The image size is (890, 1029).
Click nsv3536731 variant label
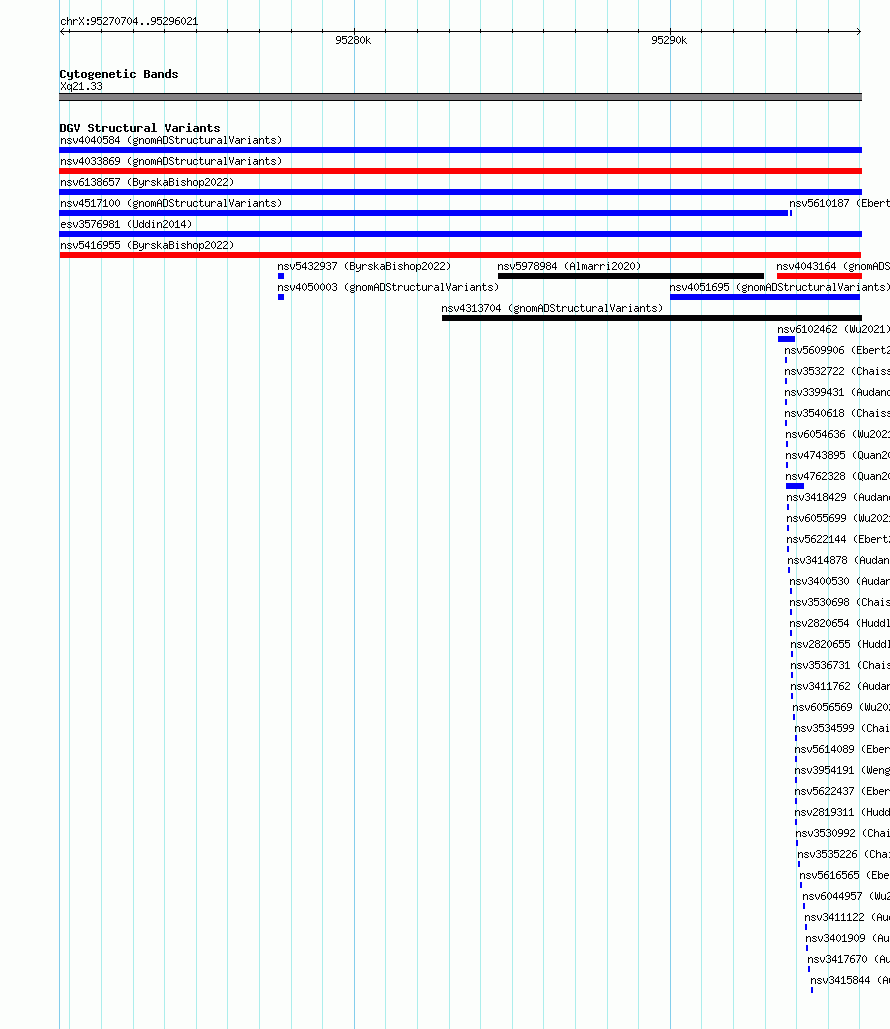click(x=840, y=665)
